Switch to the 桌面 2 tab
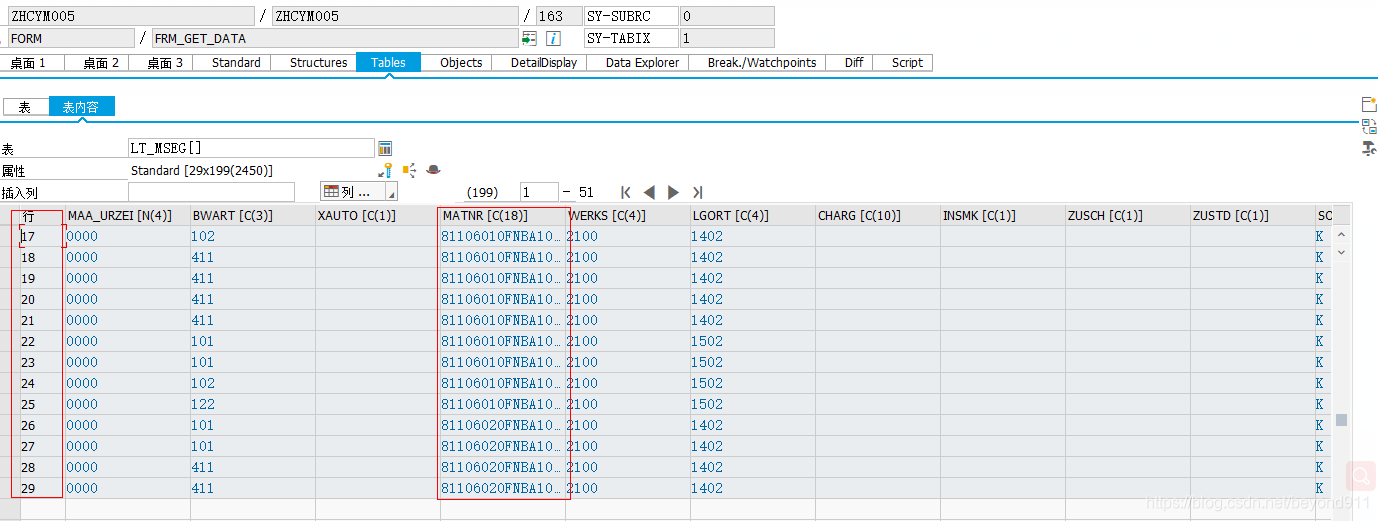 tap(101, 62)
